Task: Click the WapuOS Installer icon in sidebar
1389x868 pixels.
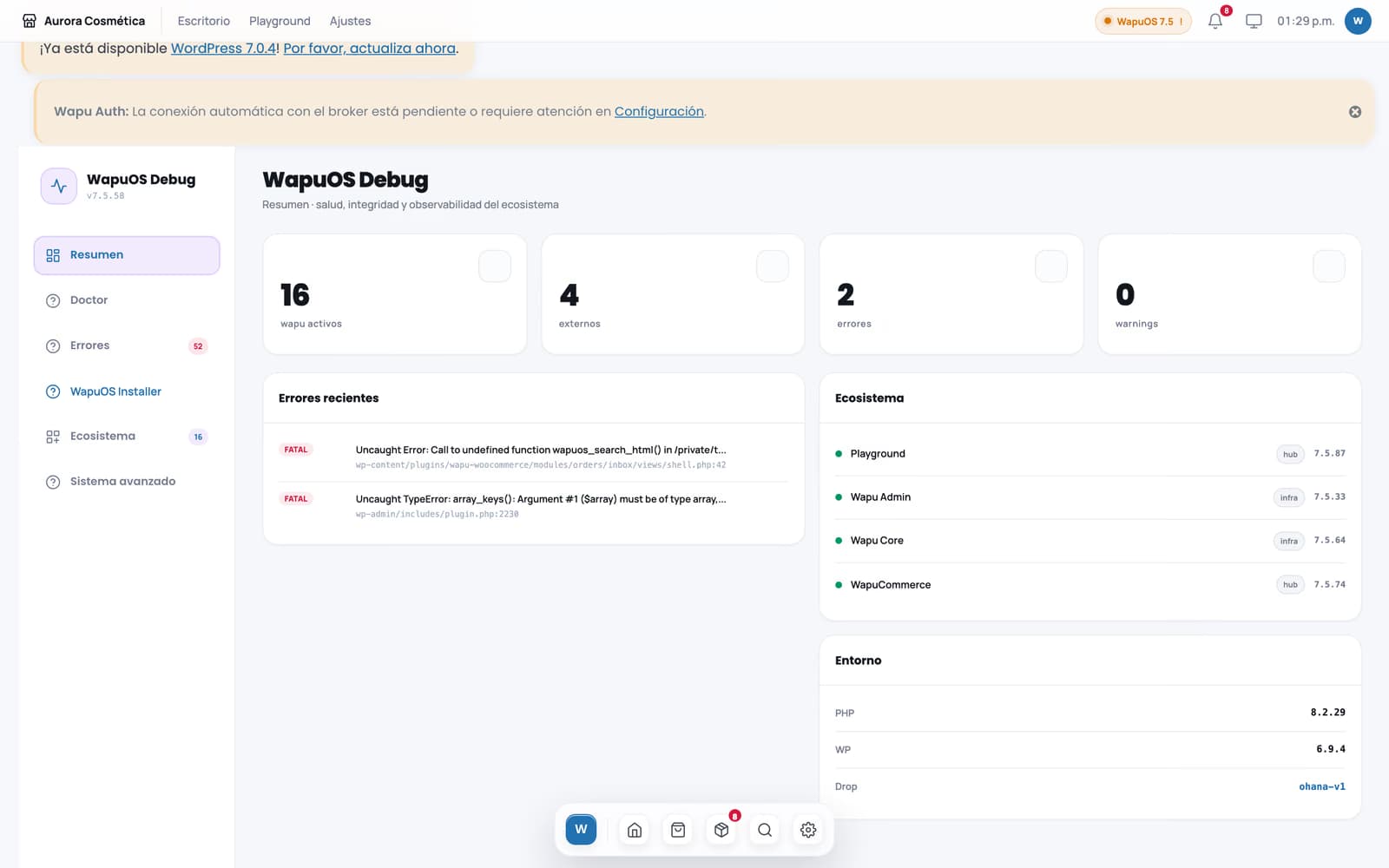Action: (53, 391)
